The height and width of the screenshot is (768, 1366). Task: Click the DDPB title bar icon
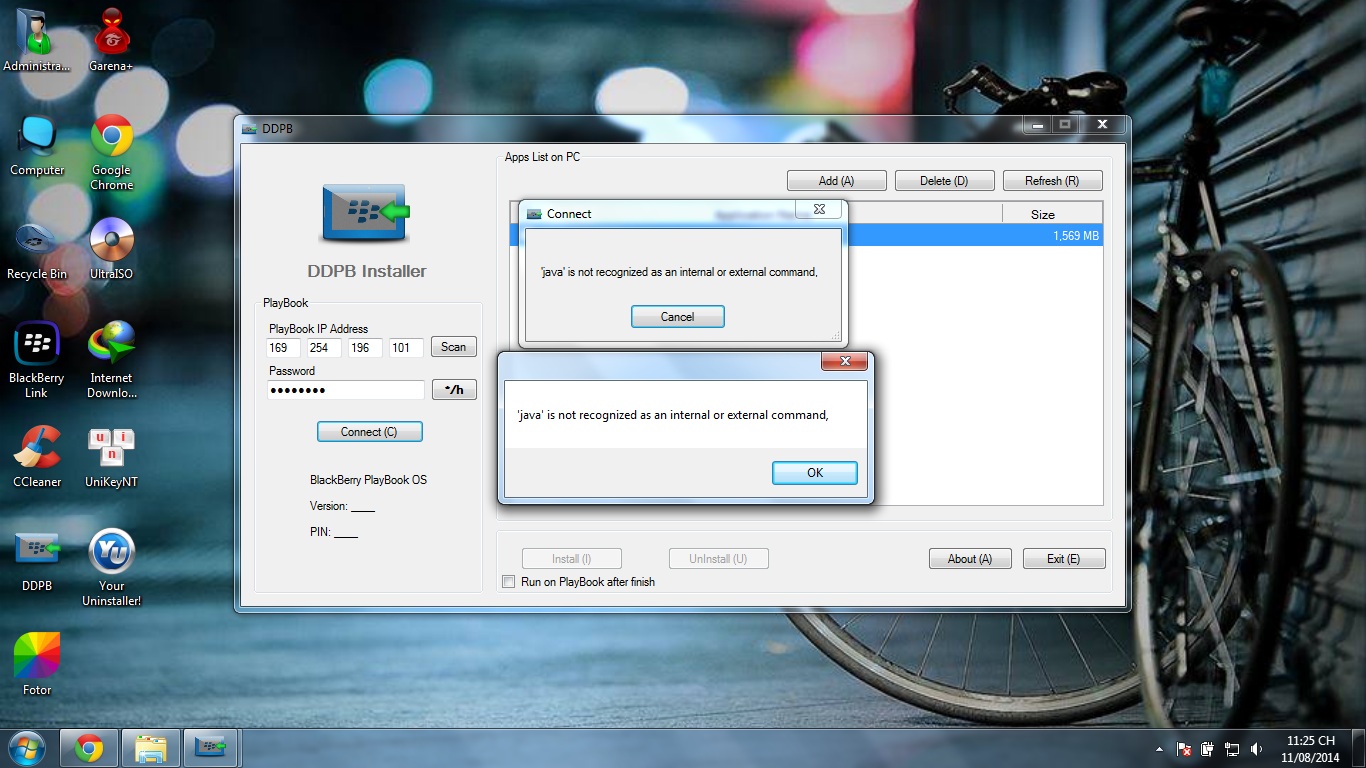249,128
